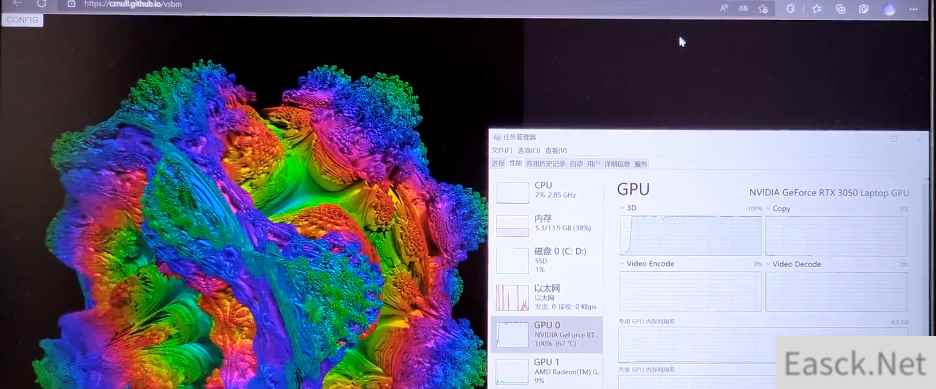Viewport: 936px width, 389px height.
Task: Click the green G extension icon
Action: [790, 8]
